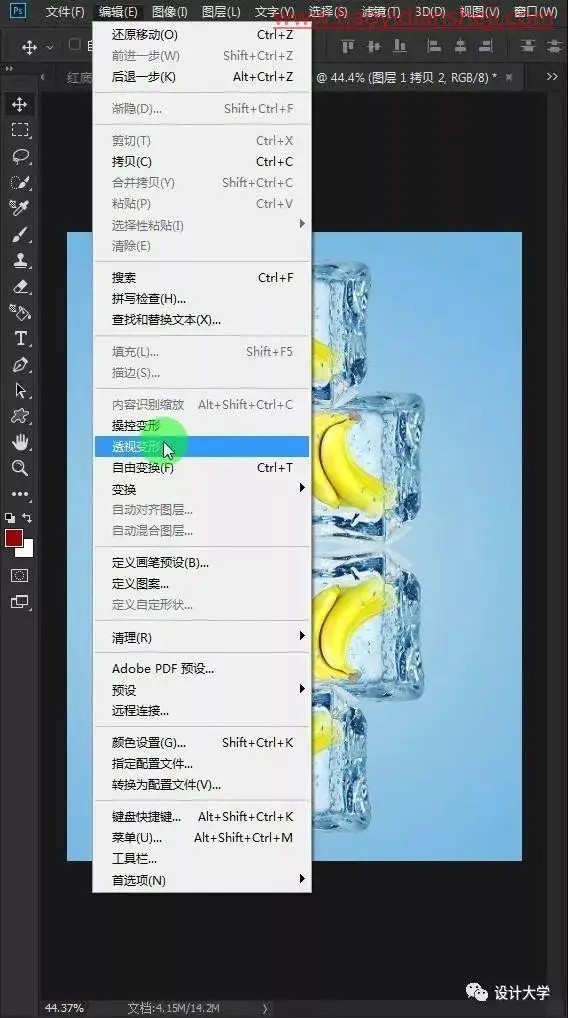Select the Paint Bucket tool
The width and height of the screenshot is (568, 1018).
pyautogui.click(x=19, y=312)
